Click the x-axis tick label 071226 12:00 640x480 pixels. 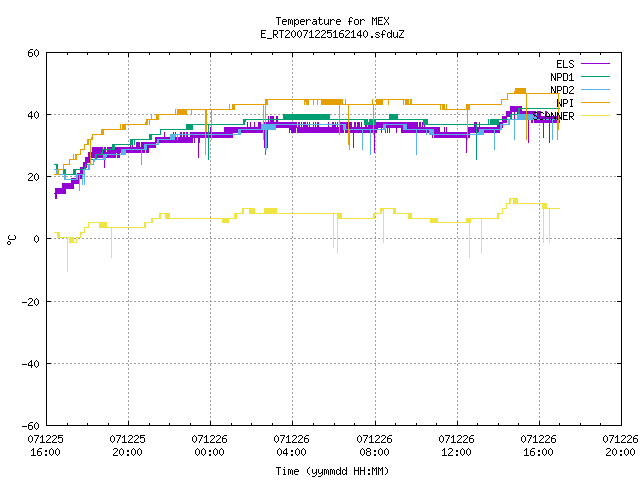[x=456, y=446]
